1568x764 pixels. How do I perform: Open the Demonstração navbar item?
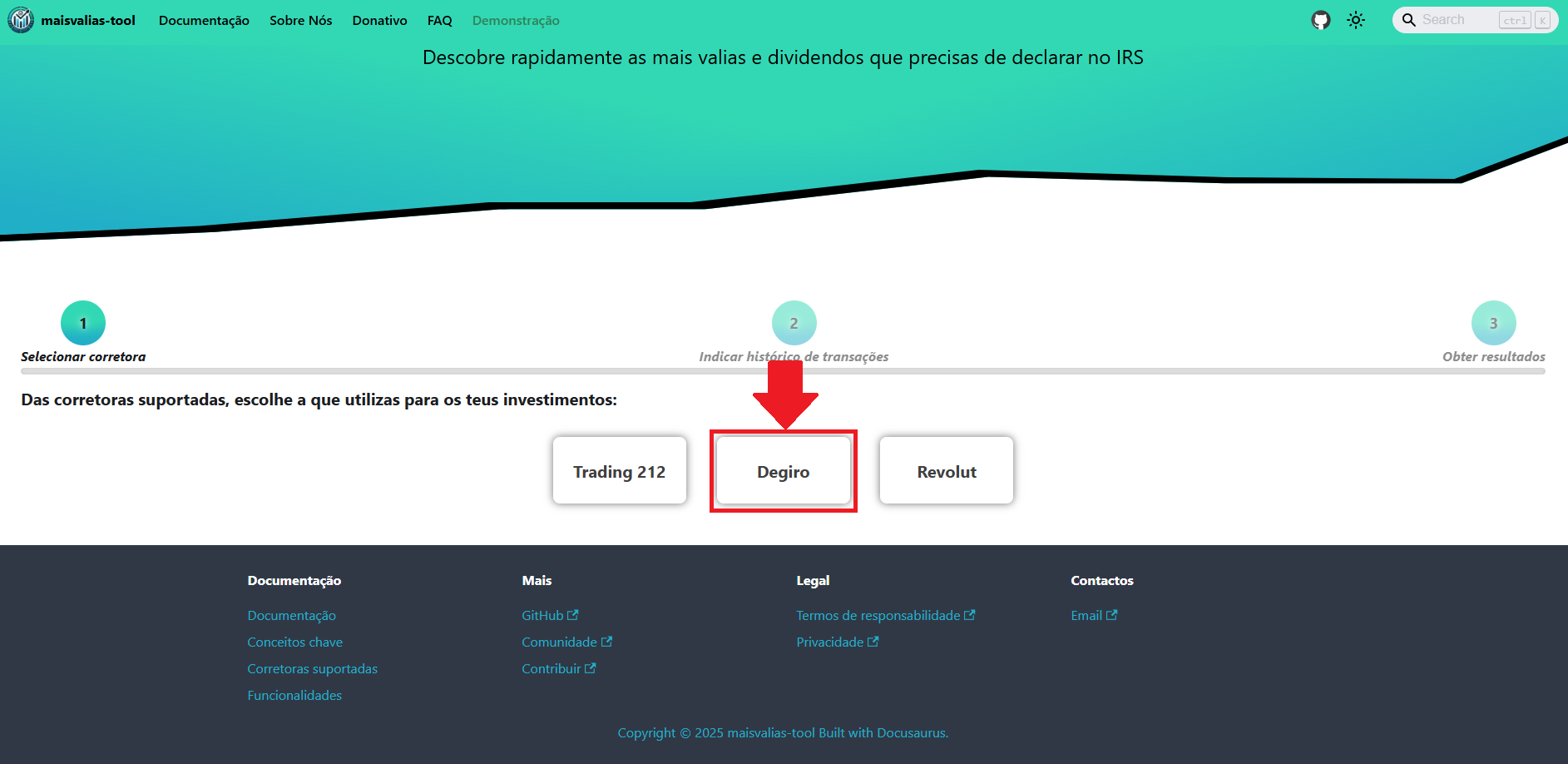[x=516, y=20]
